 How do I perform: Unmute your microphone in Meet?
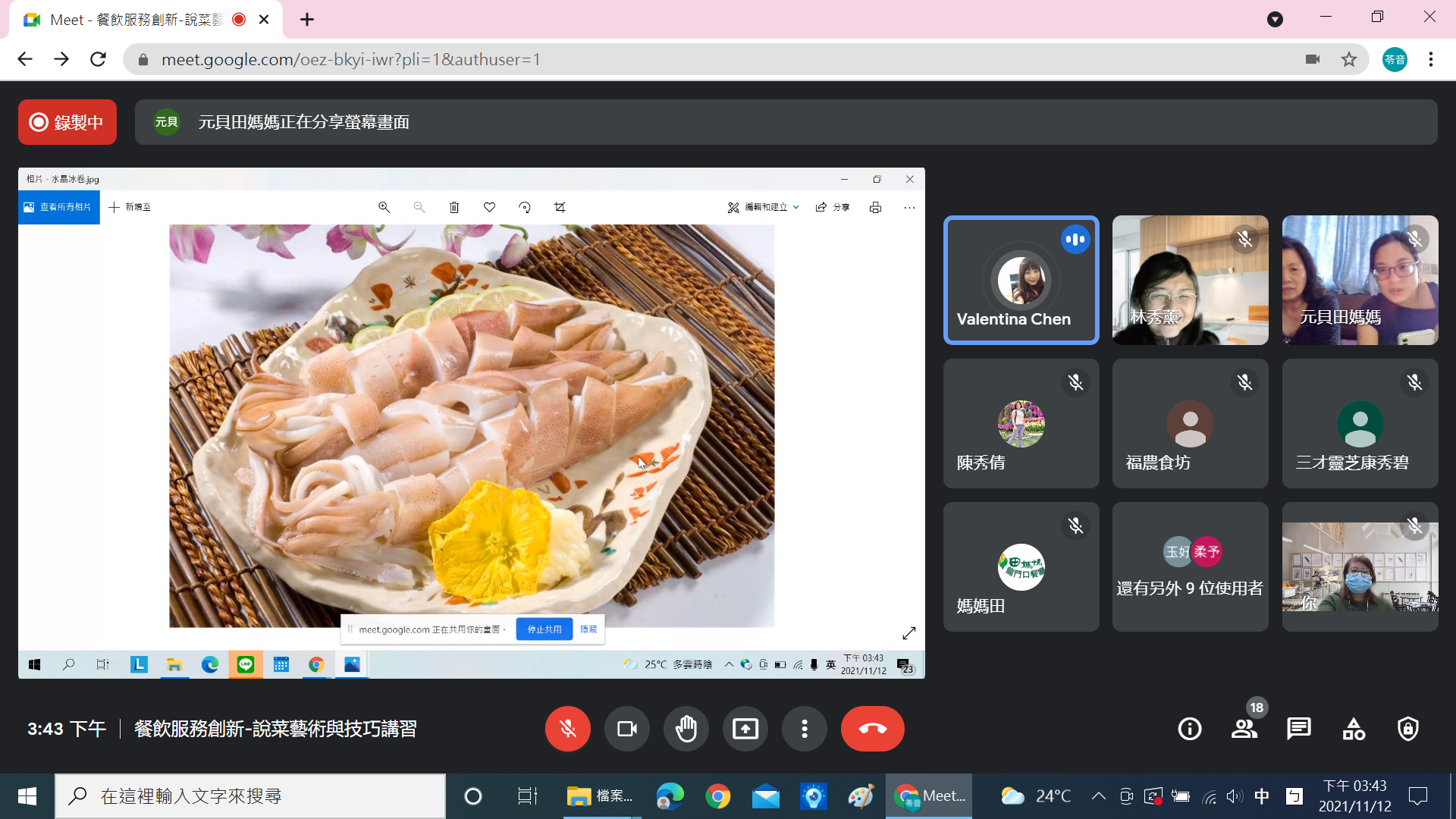click(567, 729)
